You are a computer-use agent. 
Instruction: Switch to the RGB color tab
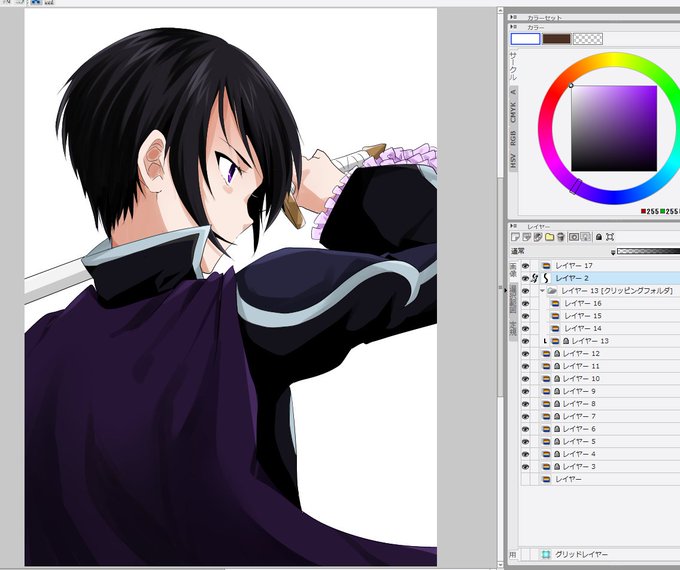513,138
